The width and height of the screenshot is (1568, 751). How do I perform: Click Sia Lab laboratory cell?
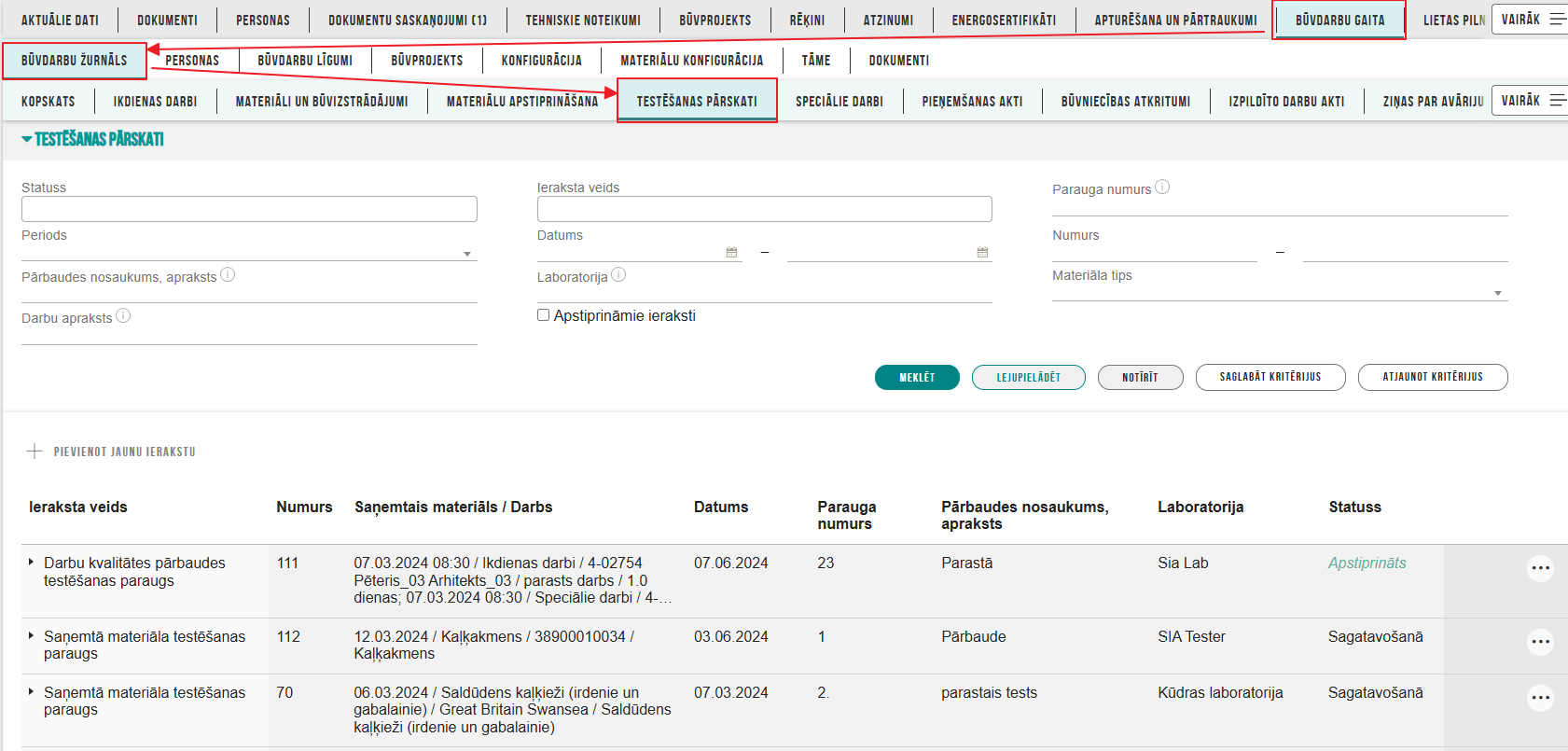pyautogui.click(x=1183, y=563)
